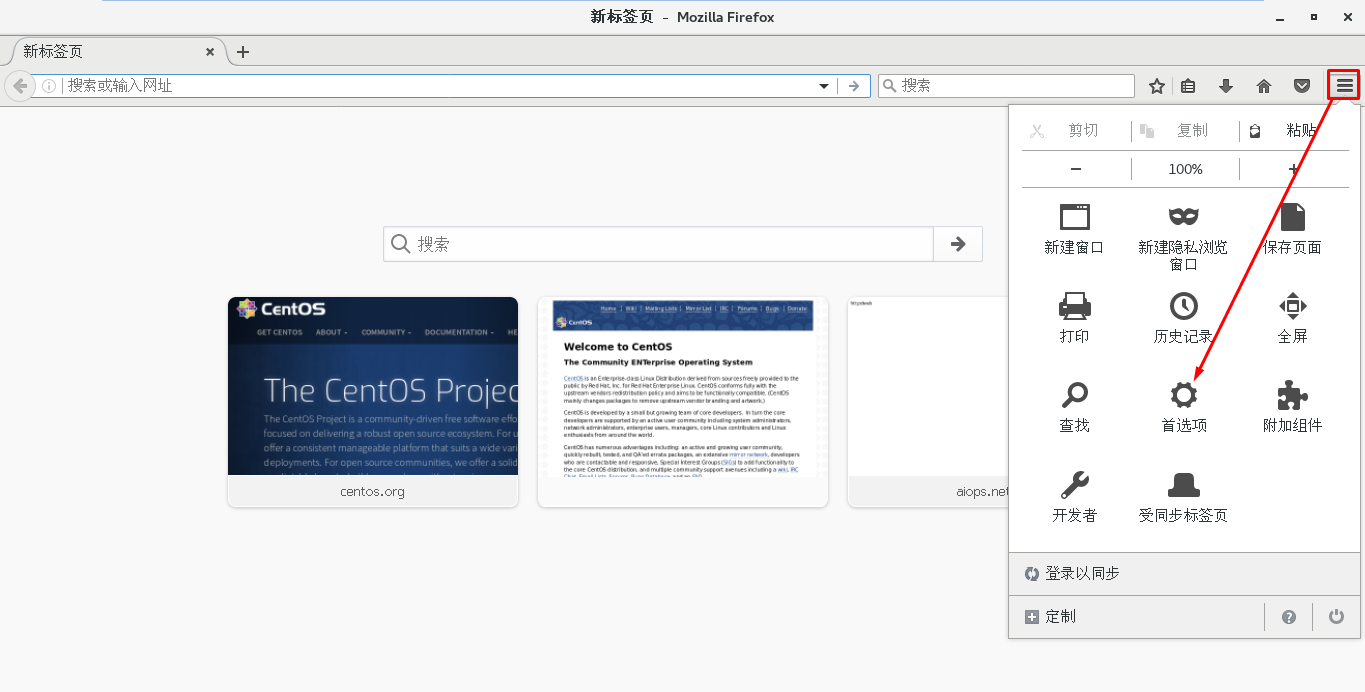Open 历史记录 history panel

point(1184,317)
